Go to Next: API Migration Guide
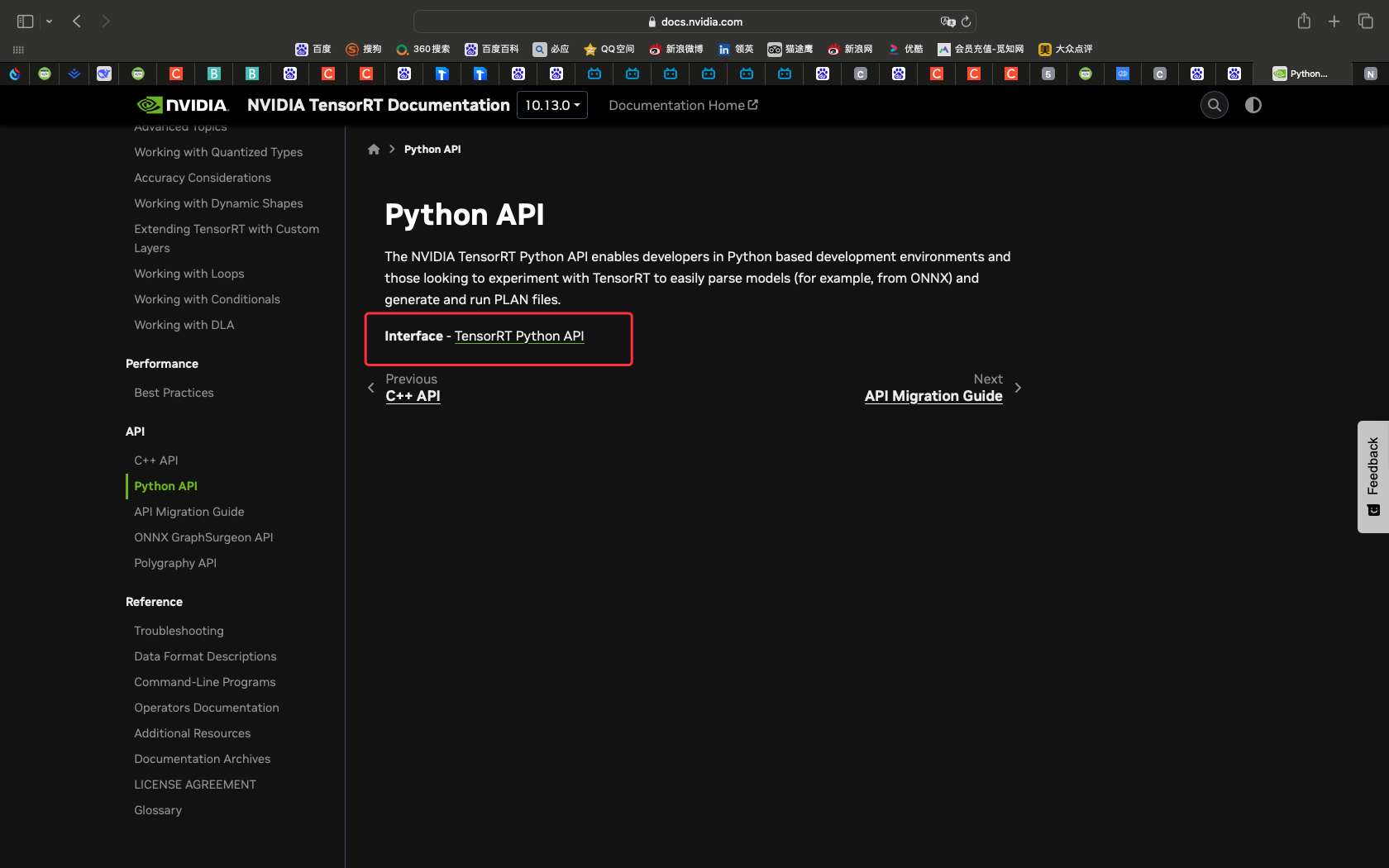This screenshot has width=1389, height=868. pyautogui.click(x=933, y=395)
